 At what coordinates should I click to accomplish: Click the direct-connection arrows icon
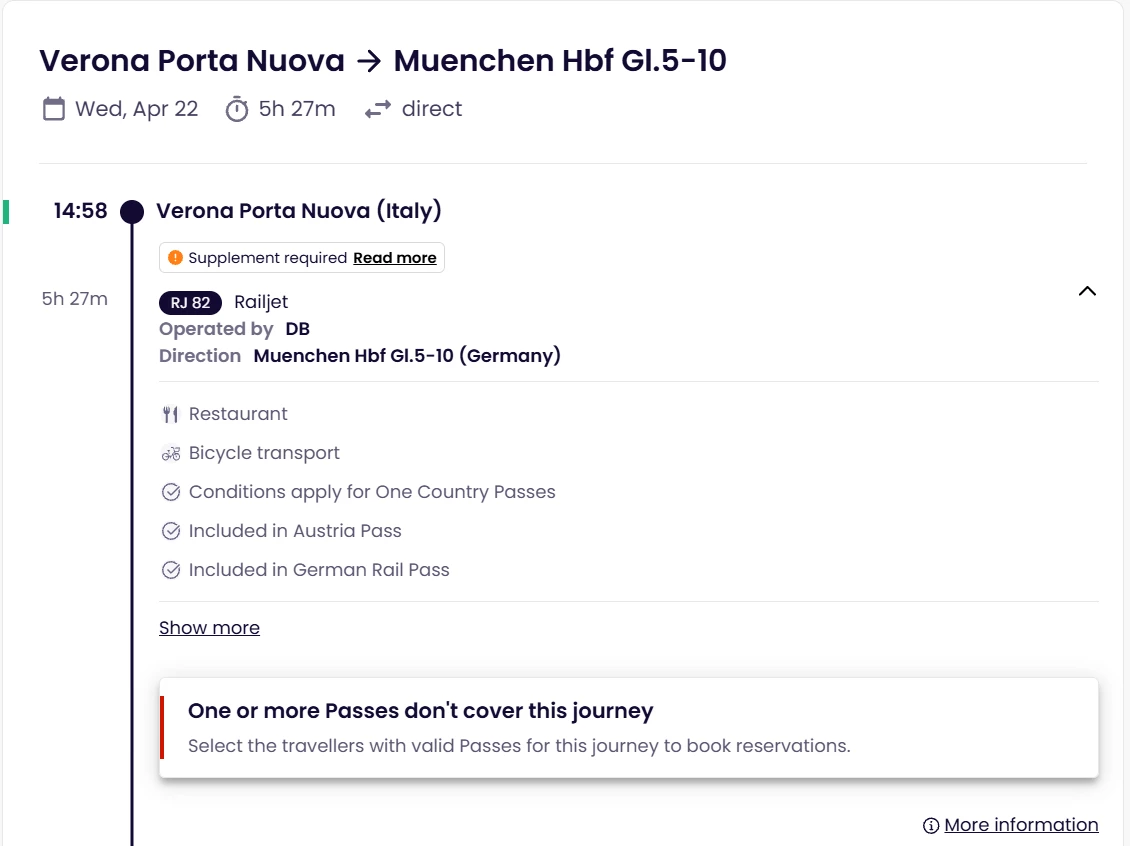click(x=377, y=110)
